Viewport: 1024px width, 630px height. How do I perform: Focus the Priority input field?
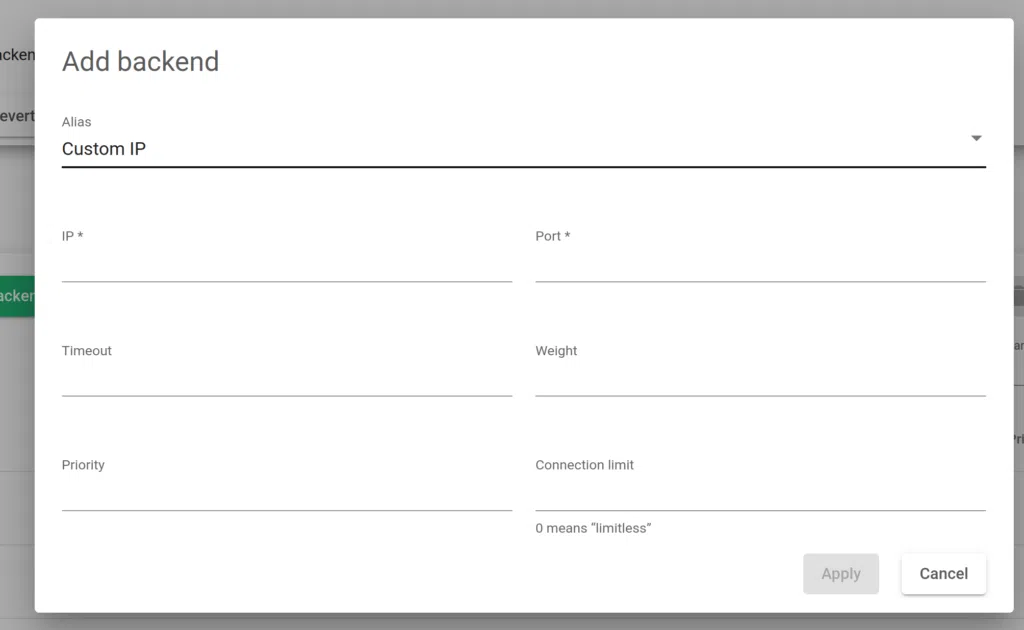[x=286, y=494]
